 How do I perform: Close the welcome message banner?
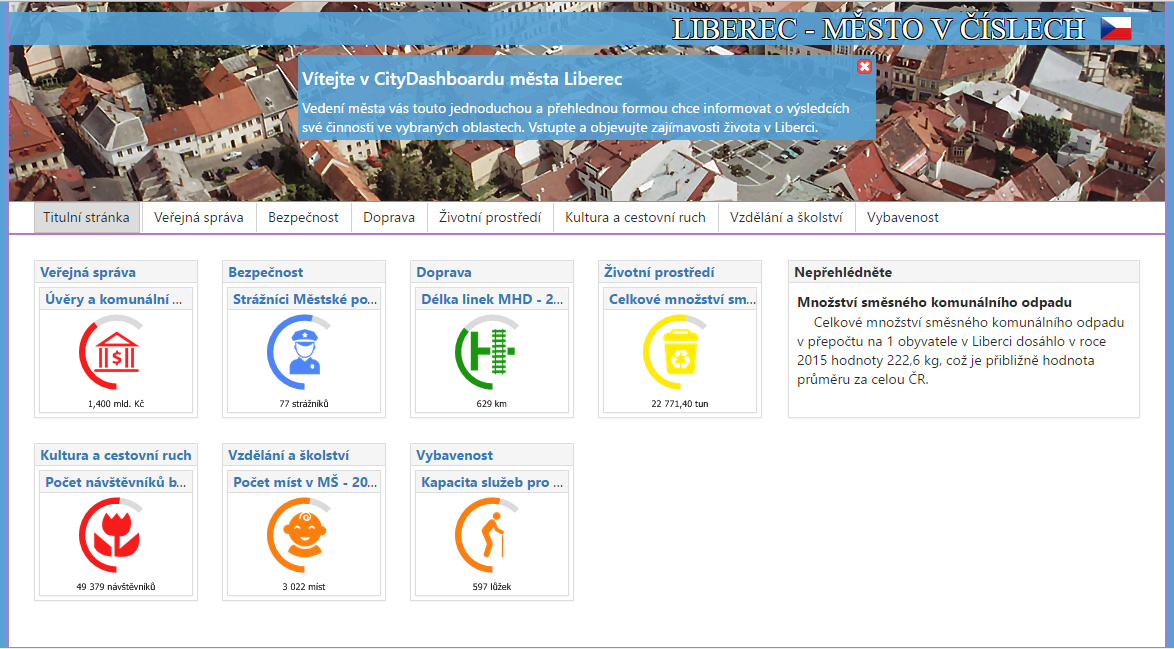[864, 67]
